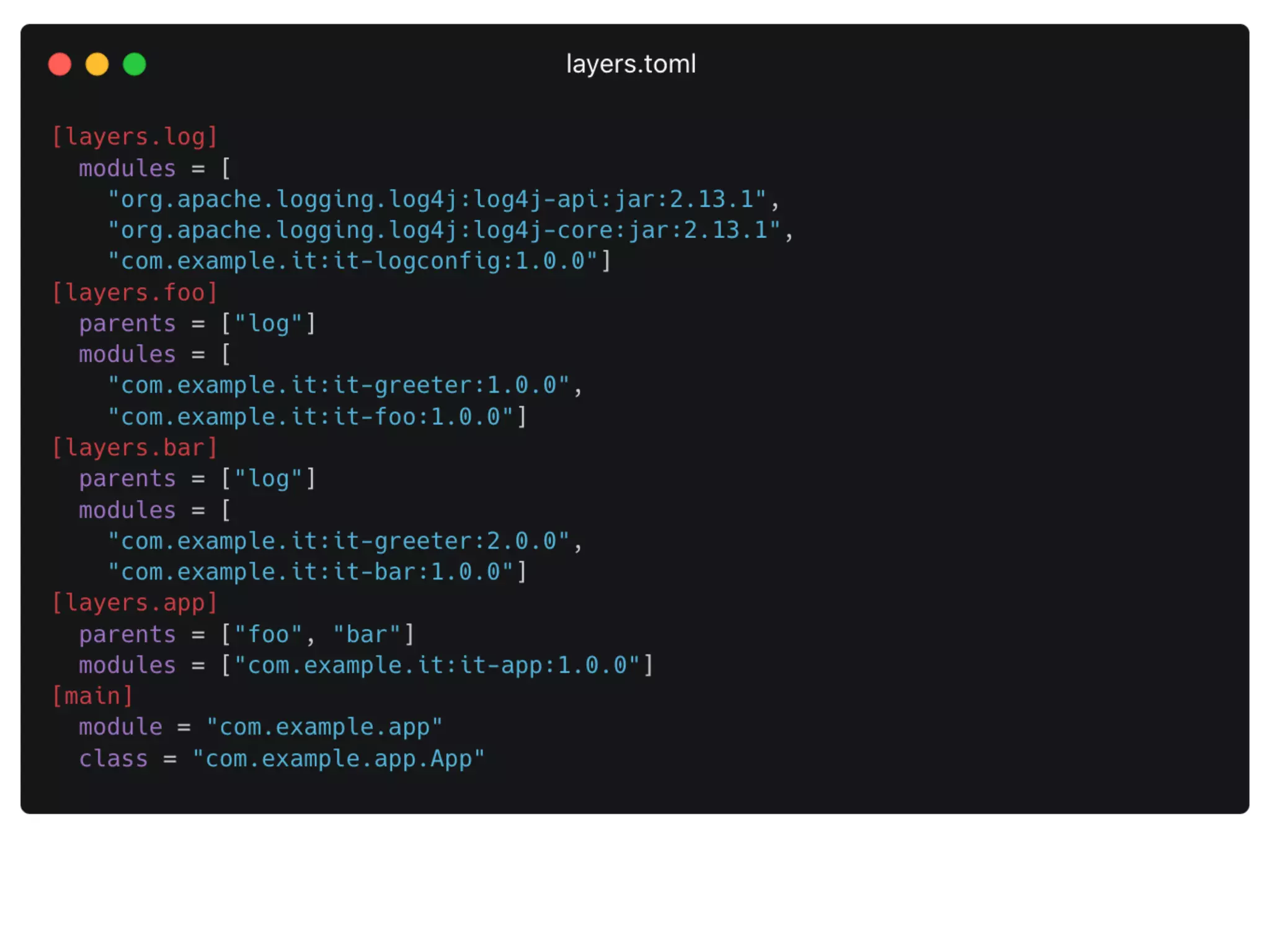Click the it-greeter:2.0.0 module string
Image resolution: width=1270 pixels, height=952 pixels.
(339, 541)
